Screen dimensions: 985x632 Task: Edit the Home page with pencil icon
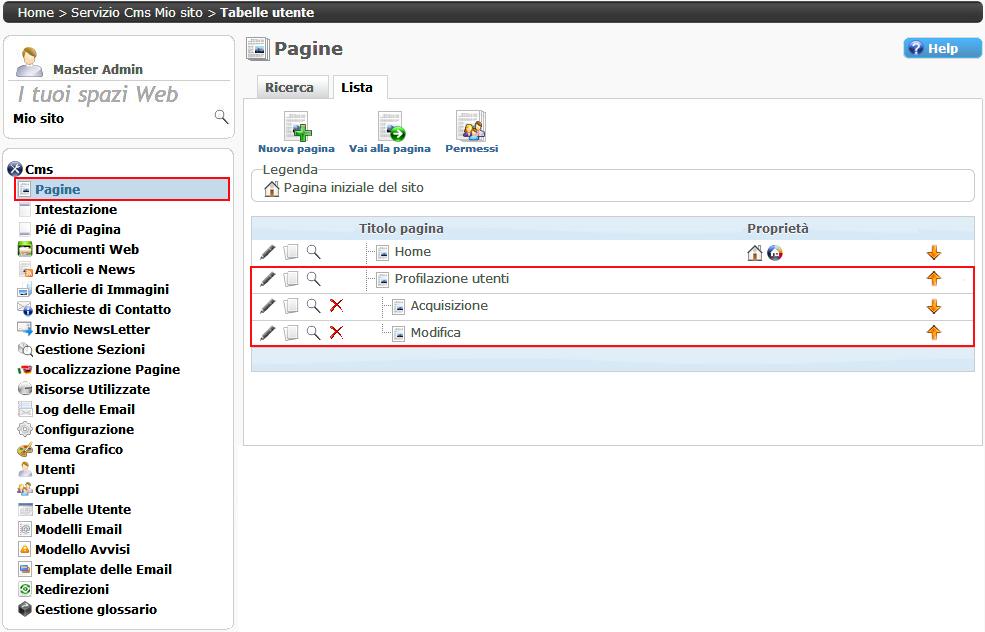point(267,252)
